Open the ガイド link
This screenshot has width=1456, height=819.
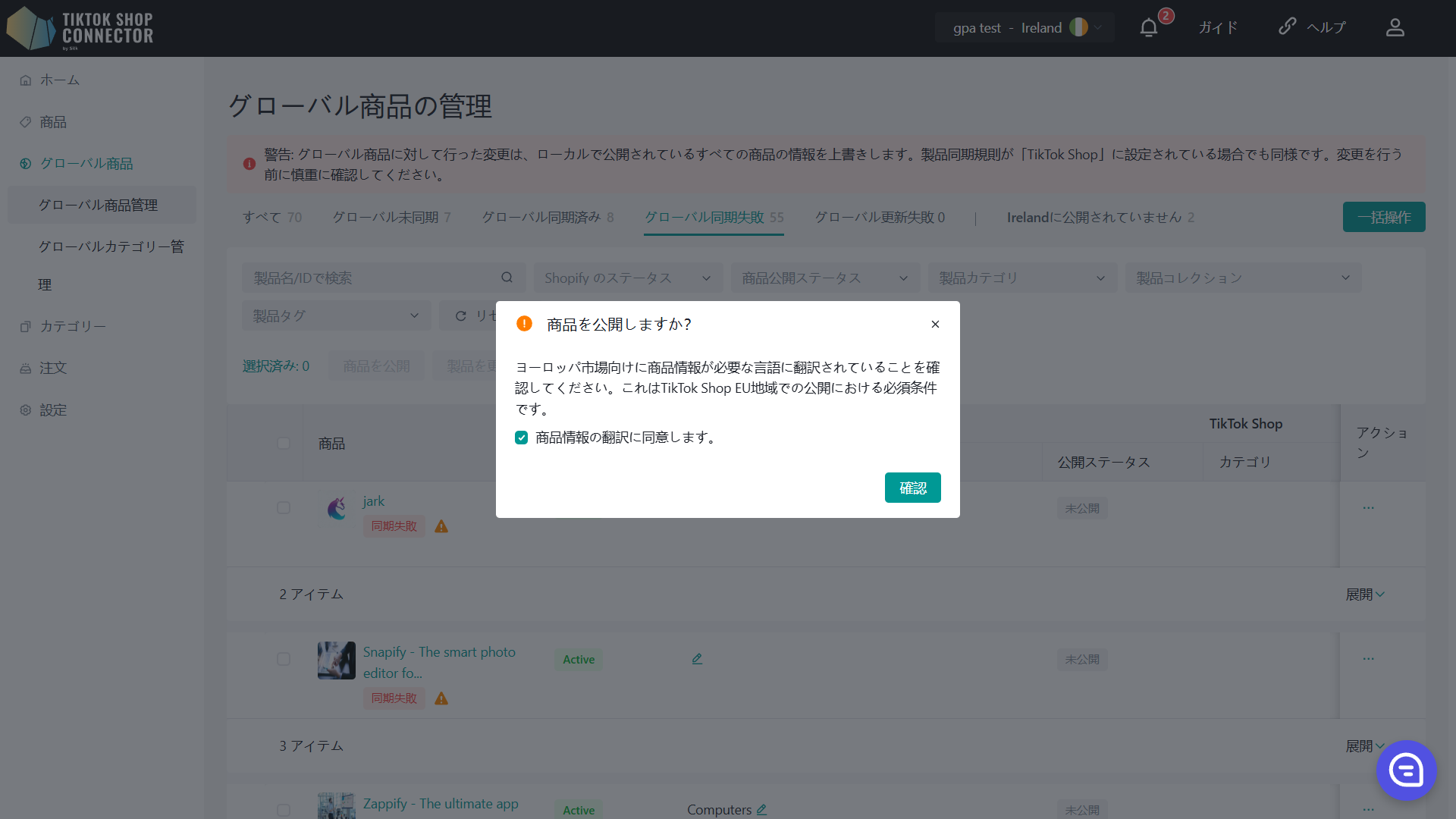coord(1218,28)
